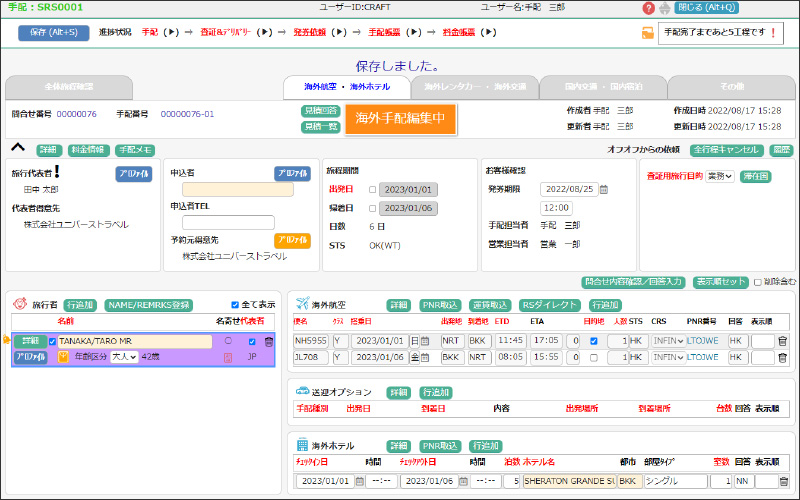800x500 pixels.
Task: Switch to the その他 tab
Action: click(731, 87)
